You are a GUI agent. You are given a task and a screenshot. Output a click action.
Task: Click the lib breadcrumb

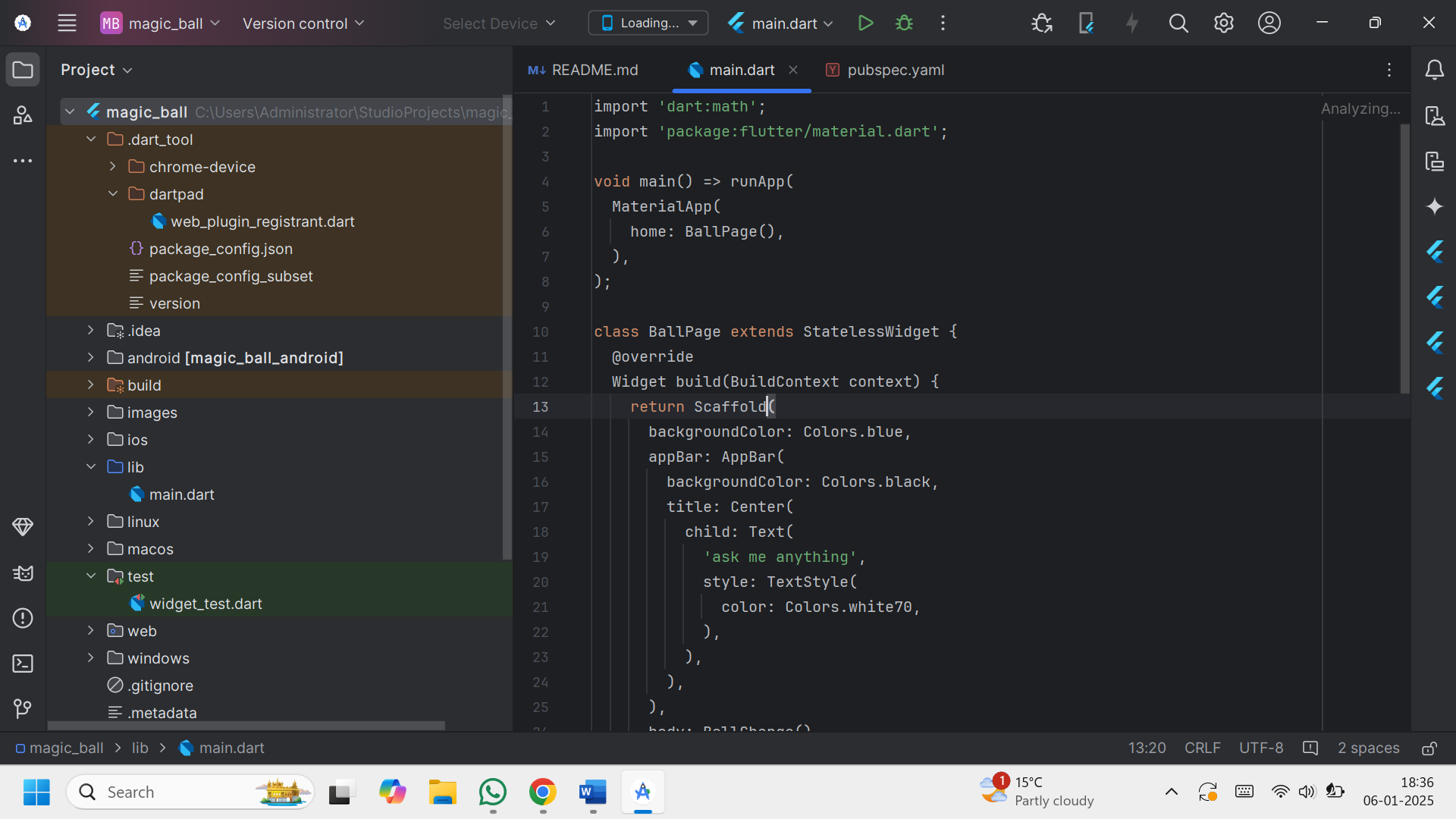(x=140, y=748)
